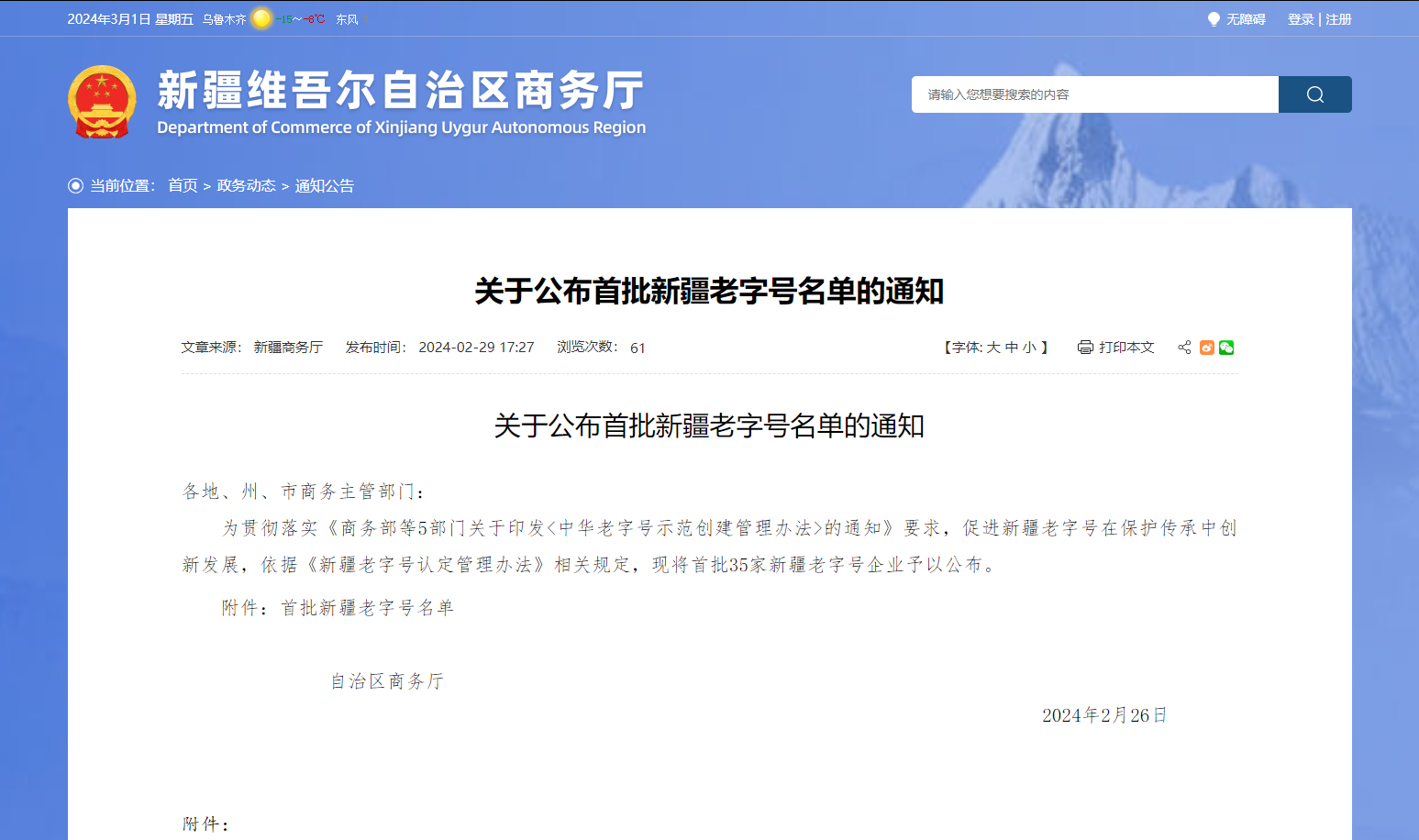This screenshot has width=1419, height=840.
Task: Click the current-location circle icon
Action: click(x=75, y=186)
